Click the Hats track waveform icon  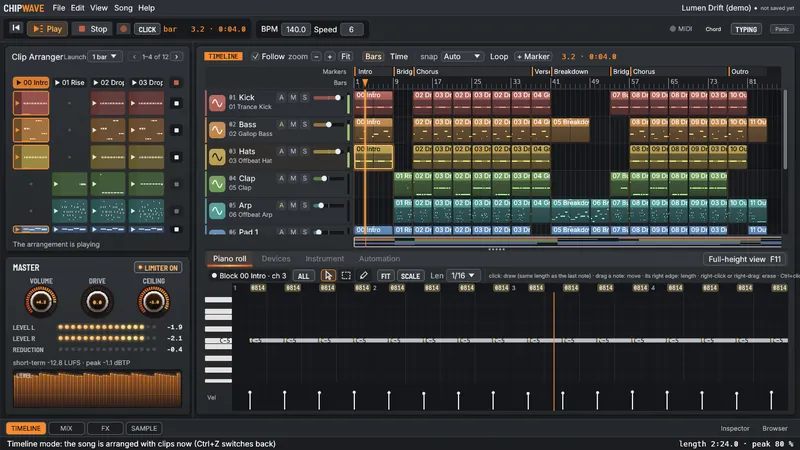217,157
